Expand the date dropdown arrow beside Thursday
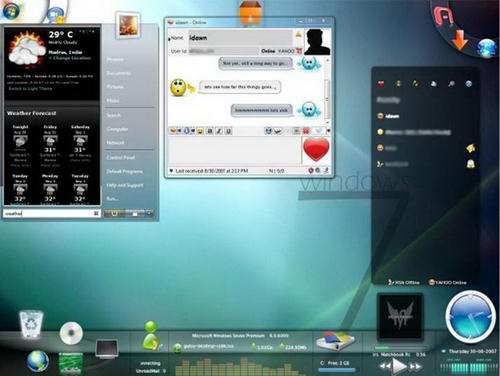 click(x=443, y=351)
